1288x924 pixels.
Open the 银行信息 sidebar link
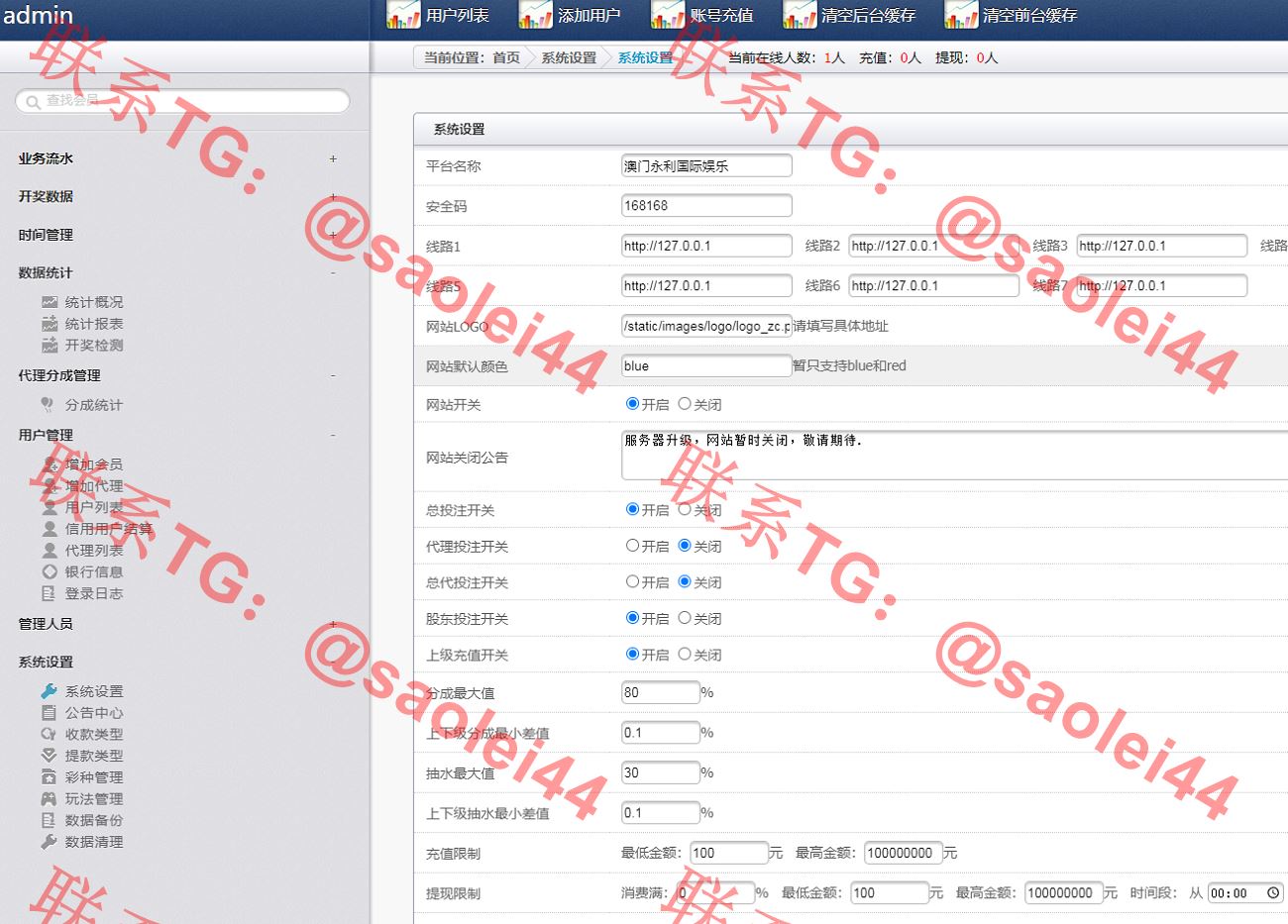pos(93,571)
